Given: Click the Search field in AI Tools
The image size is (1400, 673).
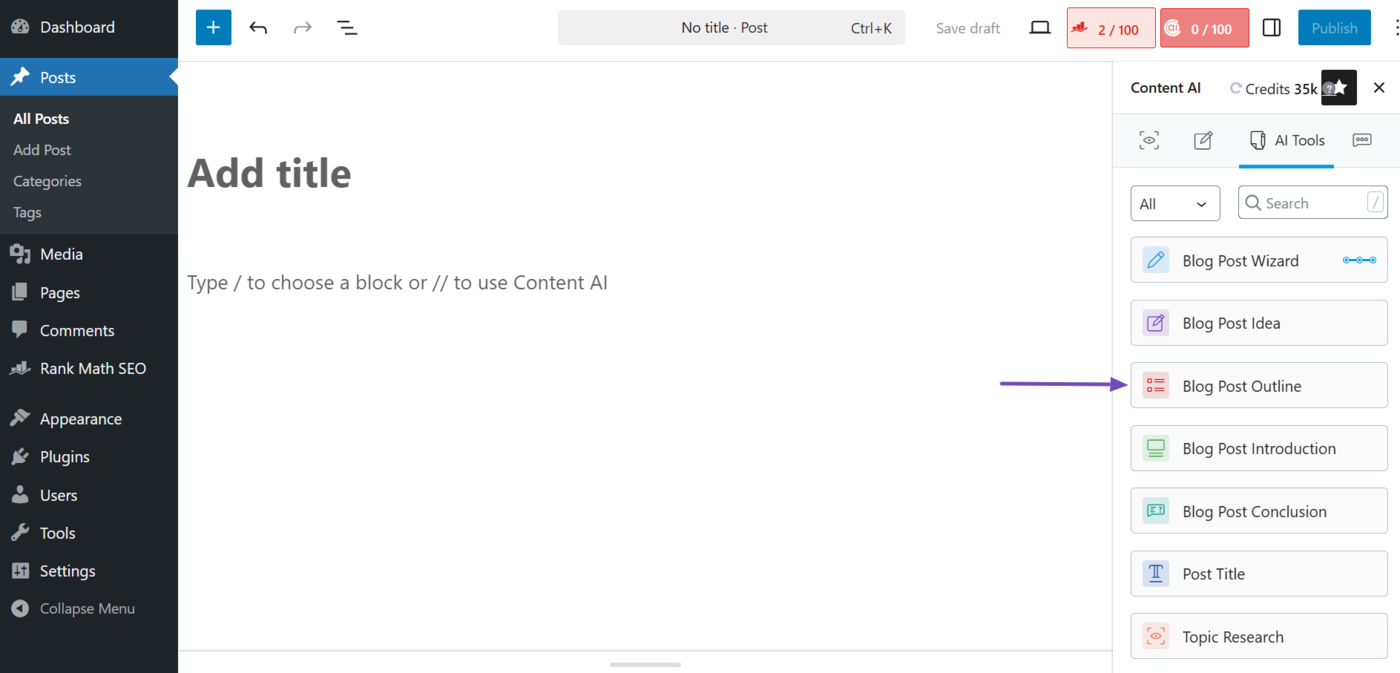Looking at the screenshot, I should click(1312, 203).
